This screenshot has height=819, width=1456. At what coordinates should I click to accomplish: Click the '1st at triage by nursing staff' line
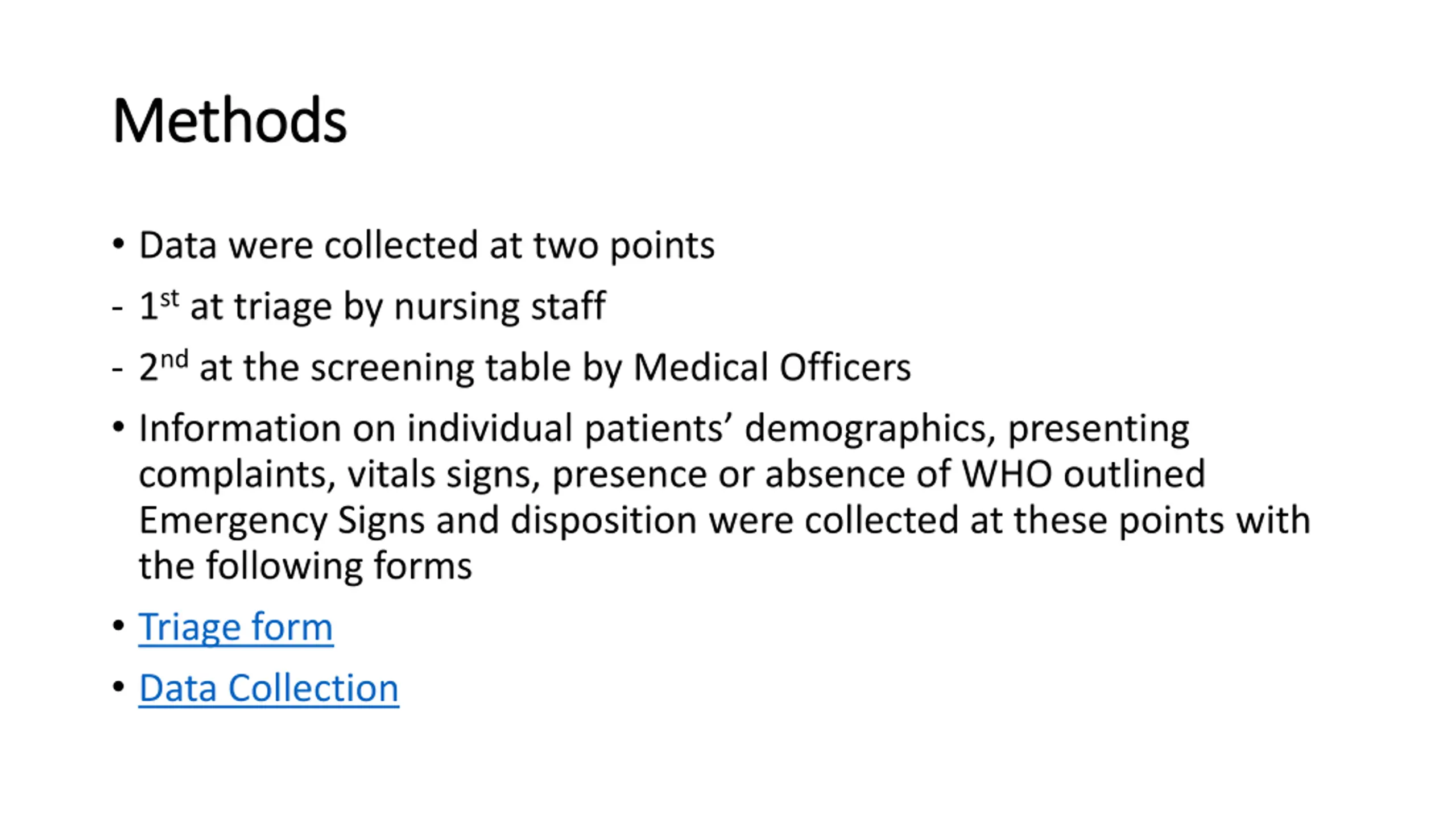pos(373,307)
